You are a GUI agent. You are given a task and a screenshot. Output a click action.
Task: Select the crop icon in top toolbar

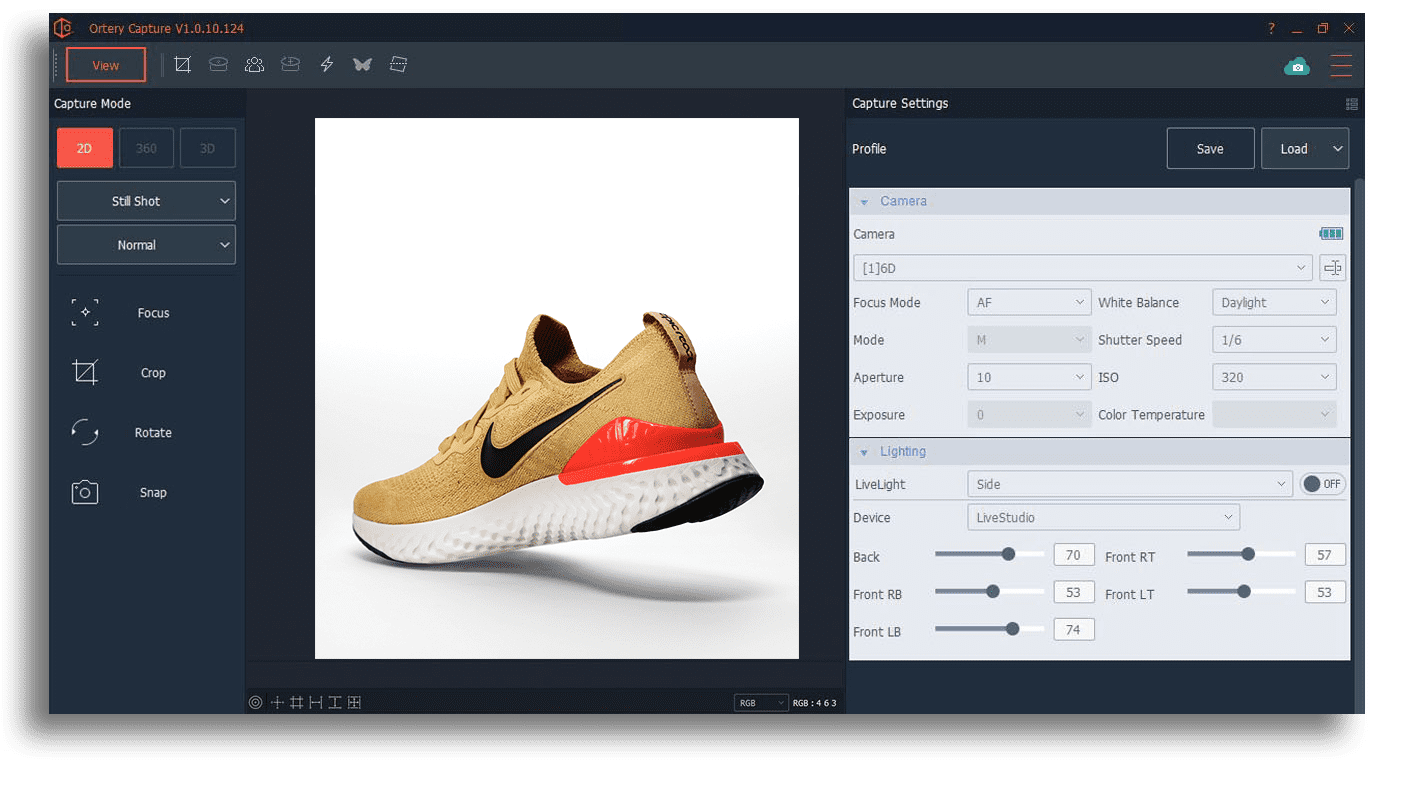tap(182, 65)
